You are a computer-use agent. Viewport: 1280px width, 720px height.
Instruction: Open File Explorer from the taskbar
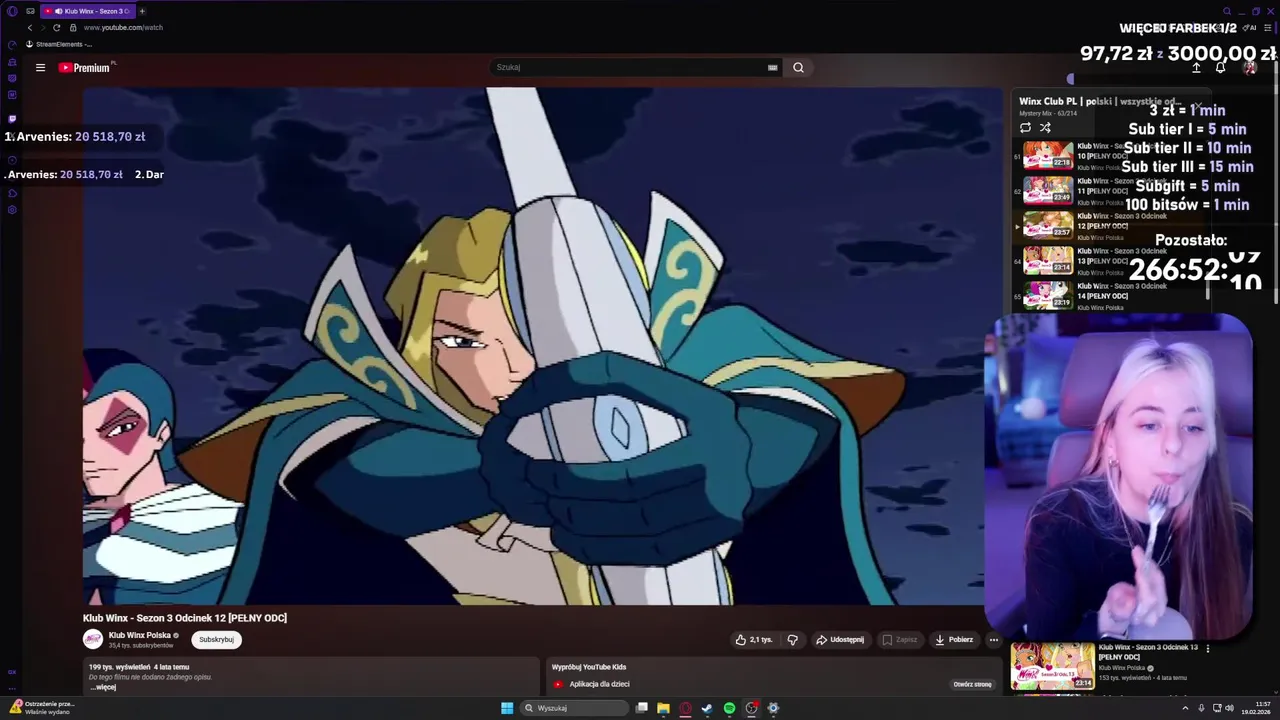663,708
